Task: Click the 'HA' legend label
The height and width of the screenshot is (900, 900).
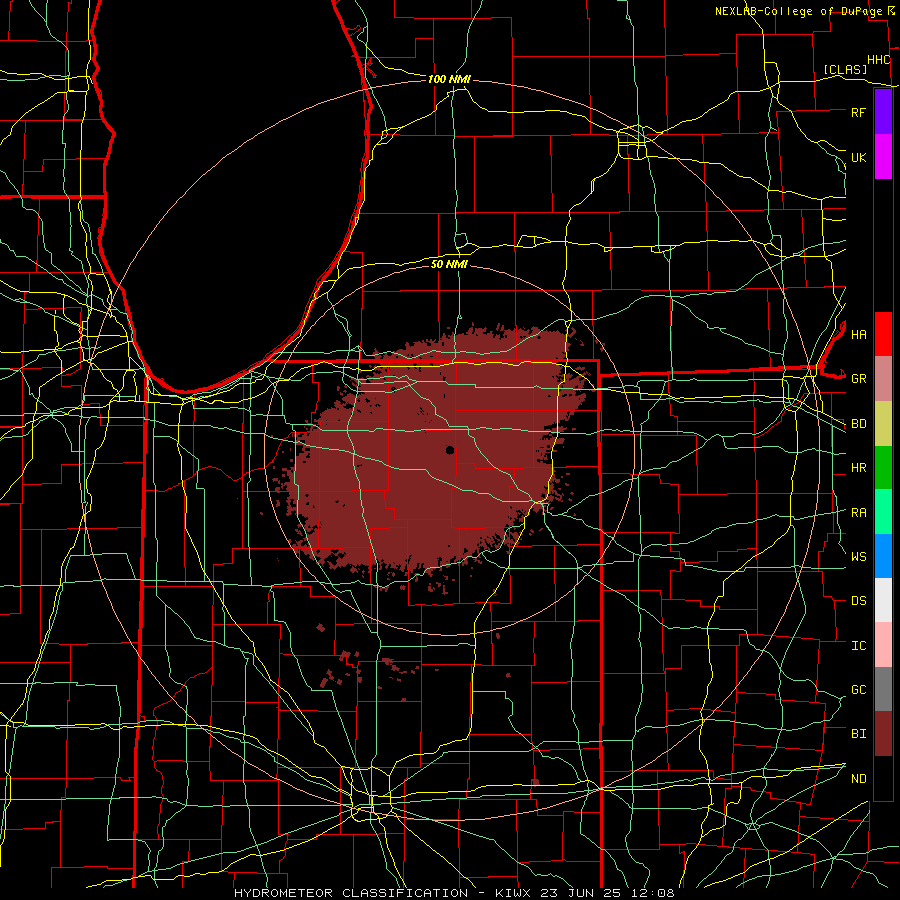Action: pyautogui.click(x=858, y=334)
